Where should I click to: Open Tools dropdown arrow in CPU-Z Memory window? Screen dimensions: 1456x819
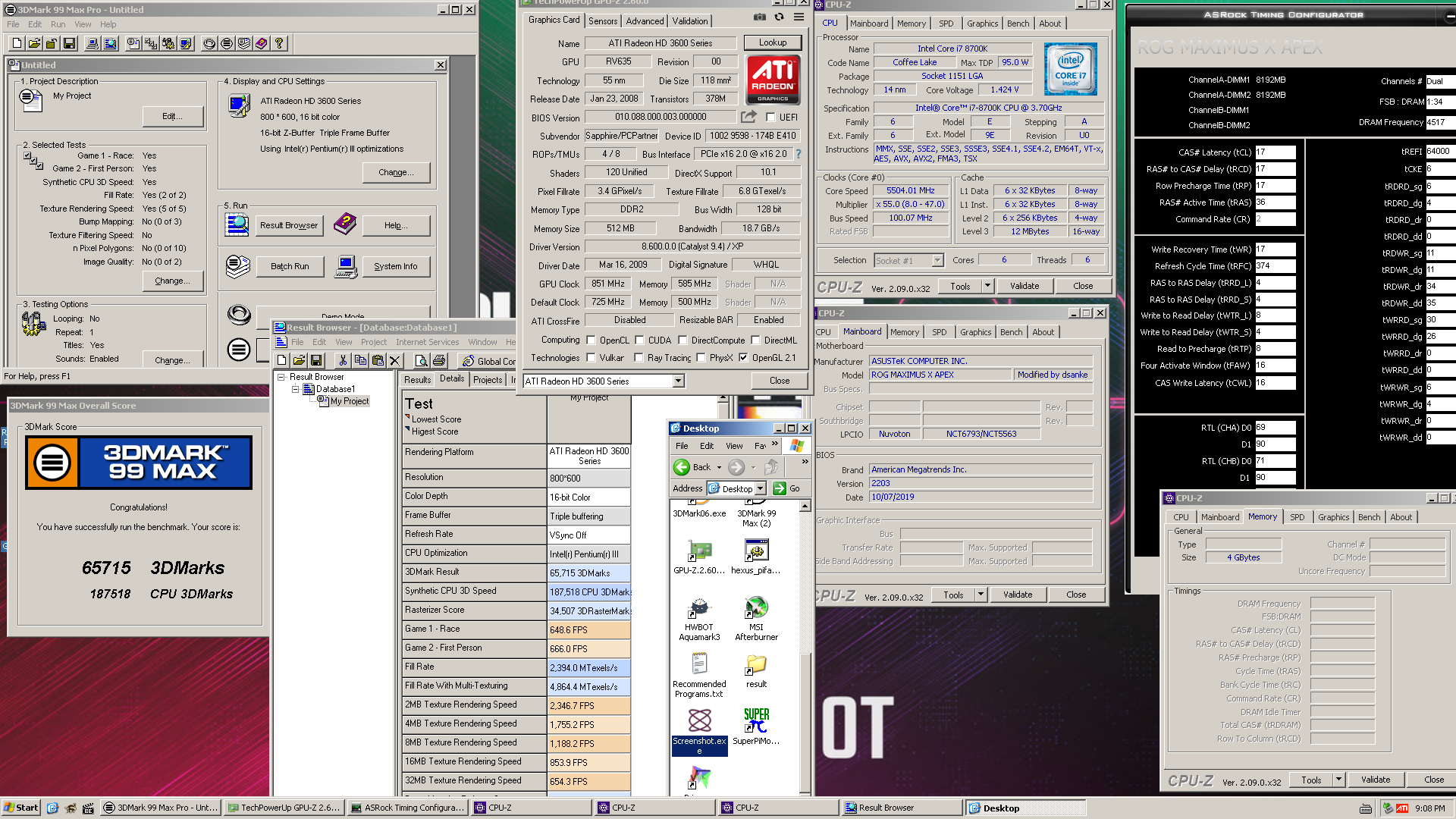coord(1338,780)
